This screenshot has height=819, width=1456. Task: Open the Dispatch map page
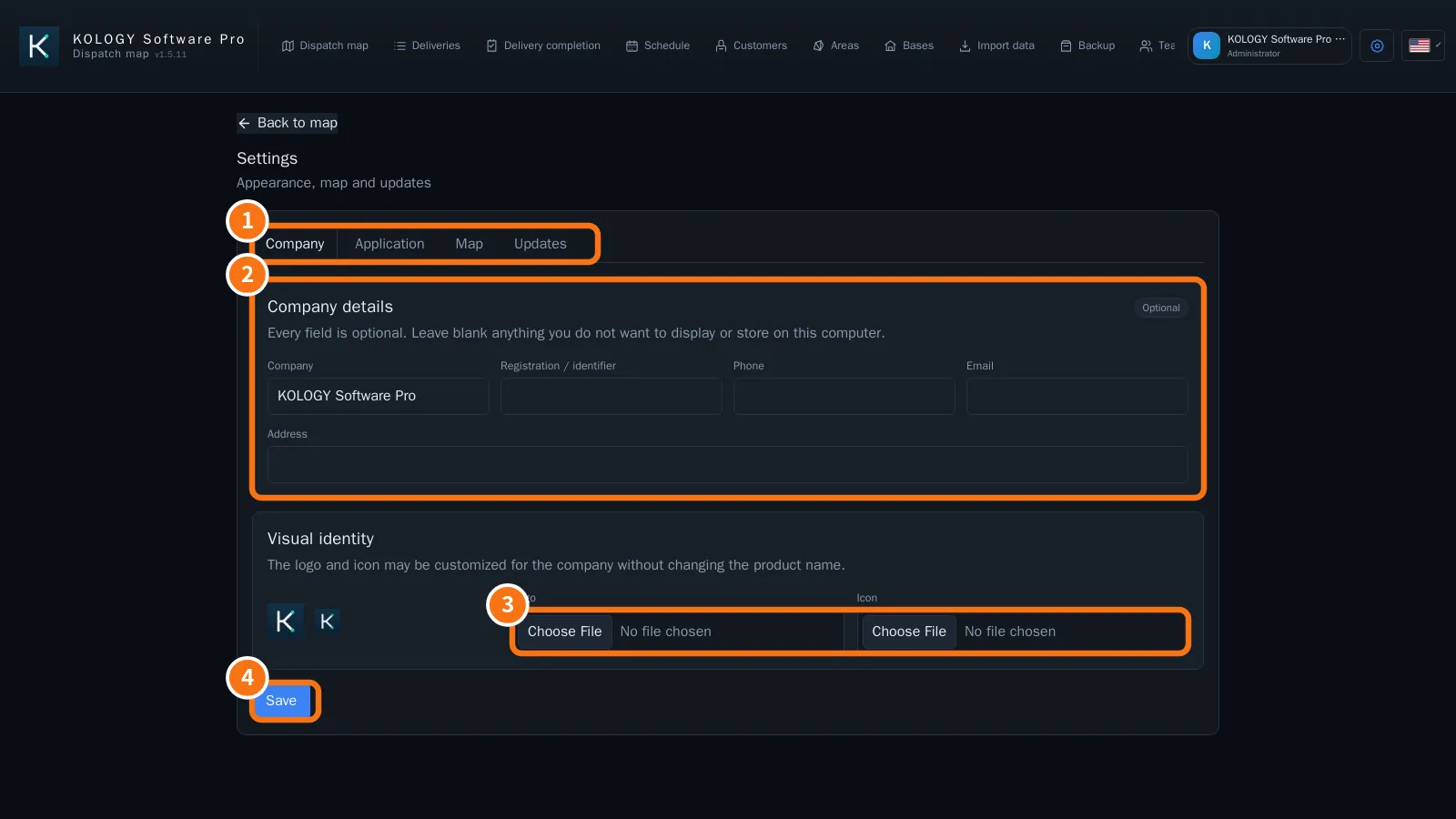(325, 45)
